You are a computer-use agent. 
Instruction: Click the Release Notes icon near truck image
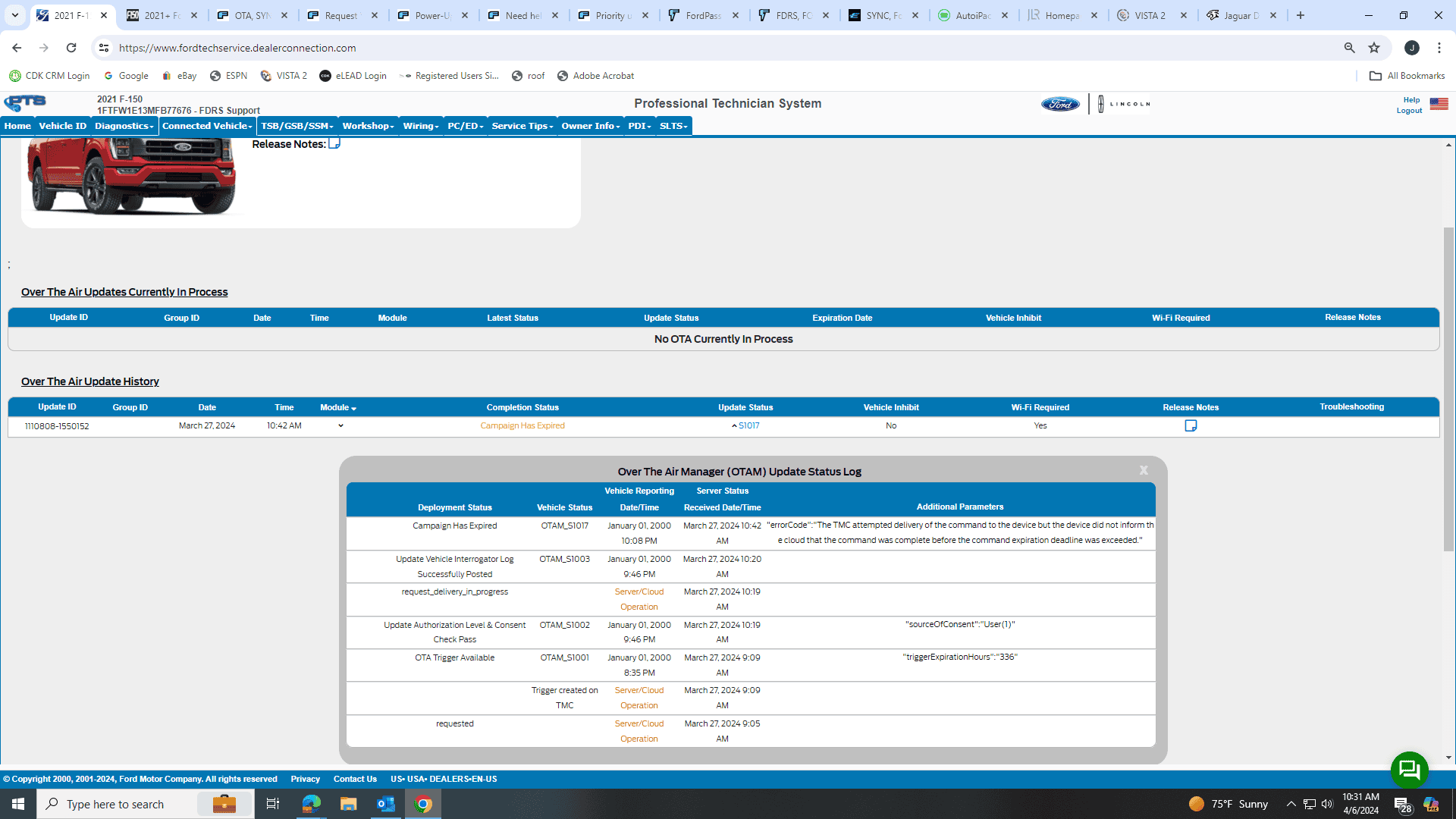(334, 143)
